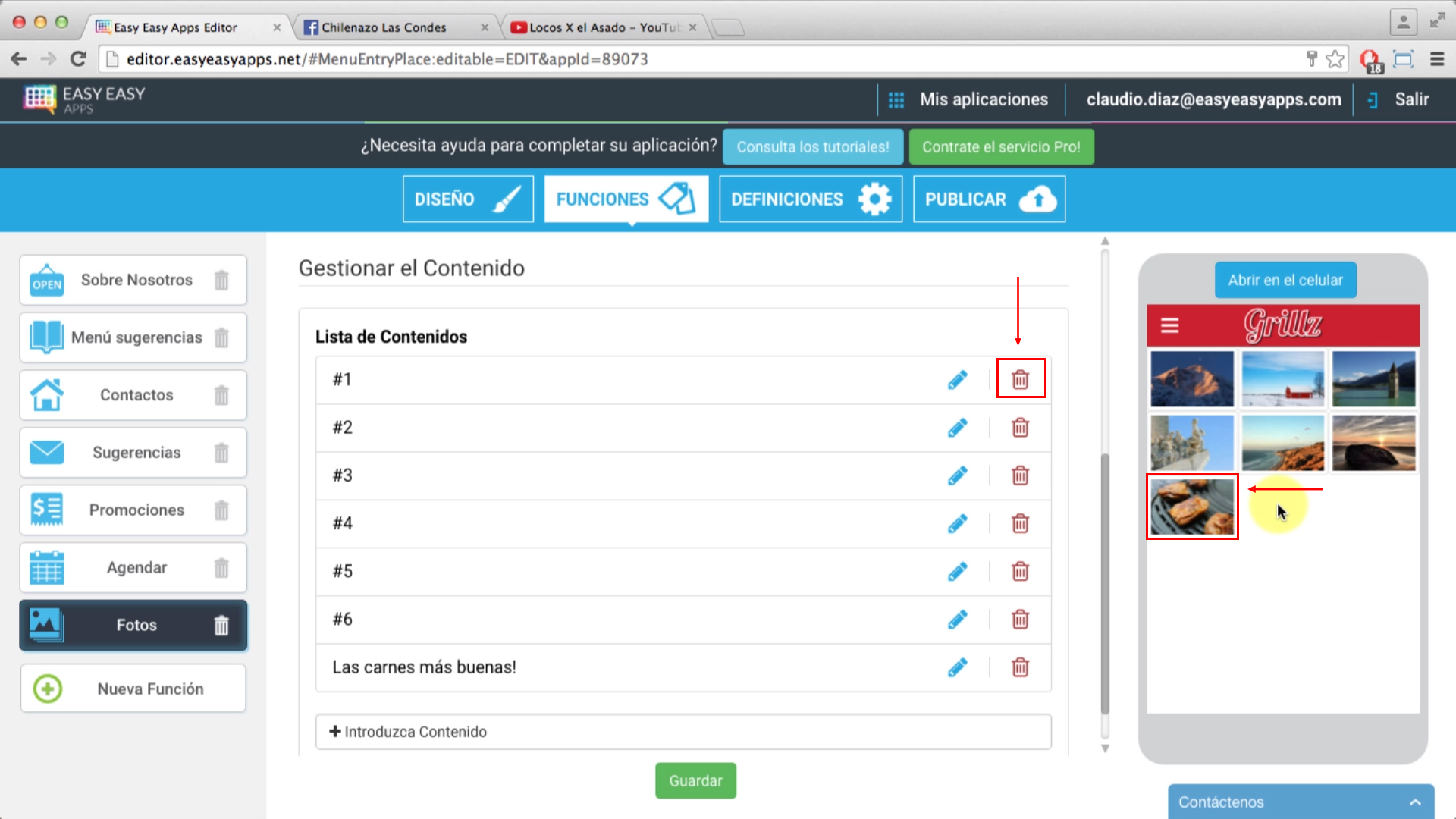
Task: Click the browser bookmark star icon
Action: 1335,59
